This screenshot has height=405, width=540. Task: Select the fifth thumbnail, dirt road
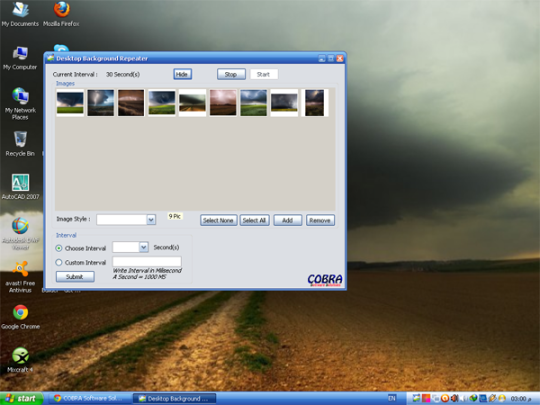click(192, 103)
